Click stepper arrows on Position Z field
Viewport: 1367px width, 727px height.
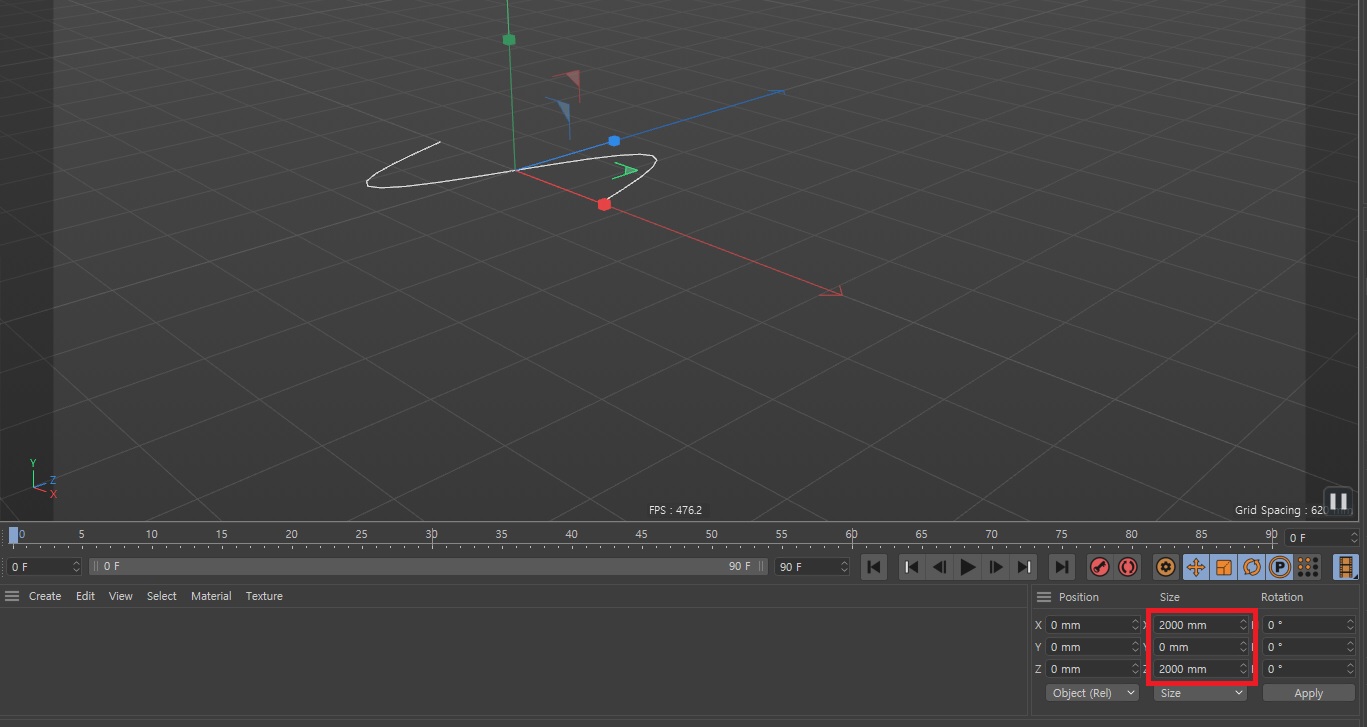[1135, 669]
